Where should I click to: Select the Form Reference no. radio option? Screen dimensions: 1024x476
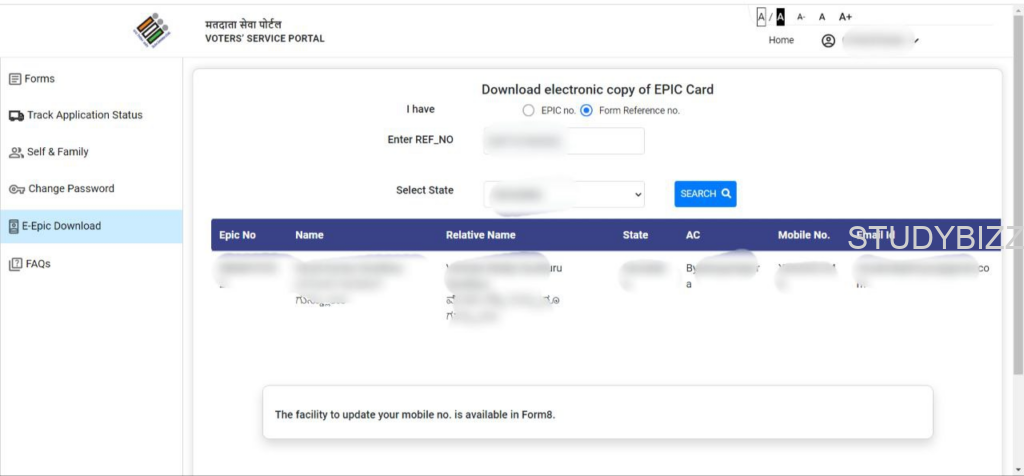coord(586,111)
